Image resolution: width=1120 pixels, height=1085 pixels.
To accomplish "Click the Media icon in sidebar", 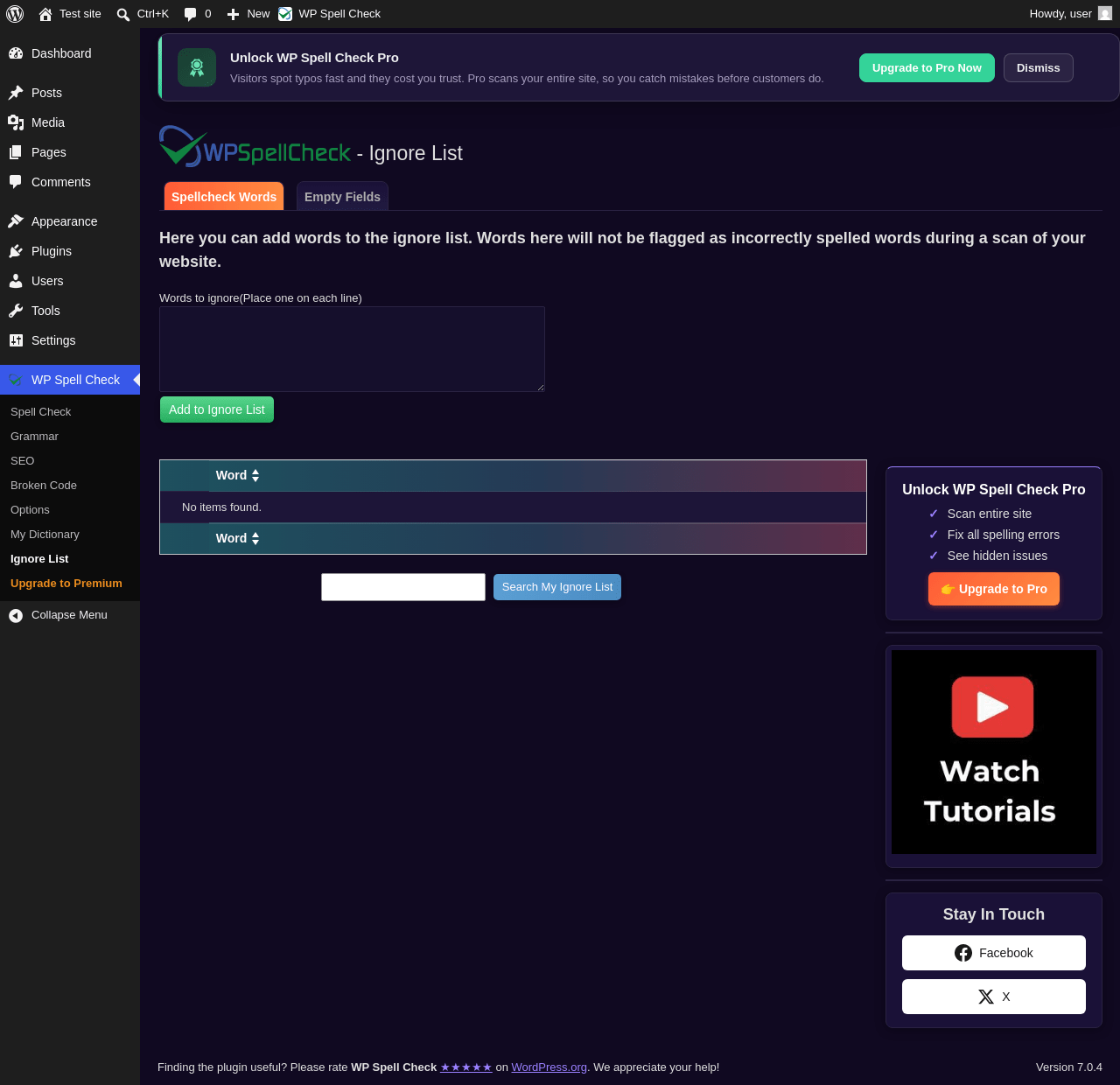I will pyautogui.click(x=16, y=122).
